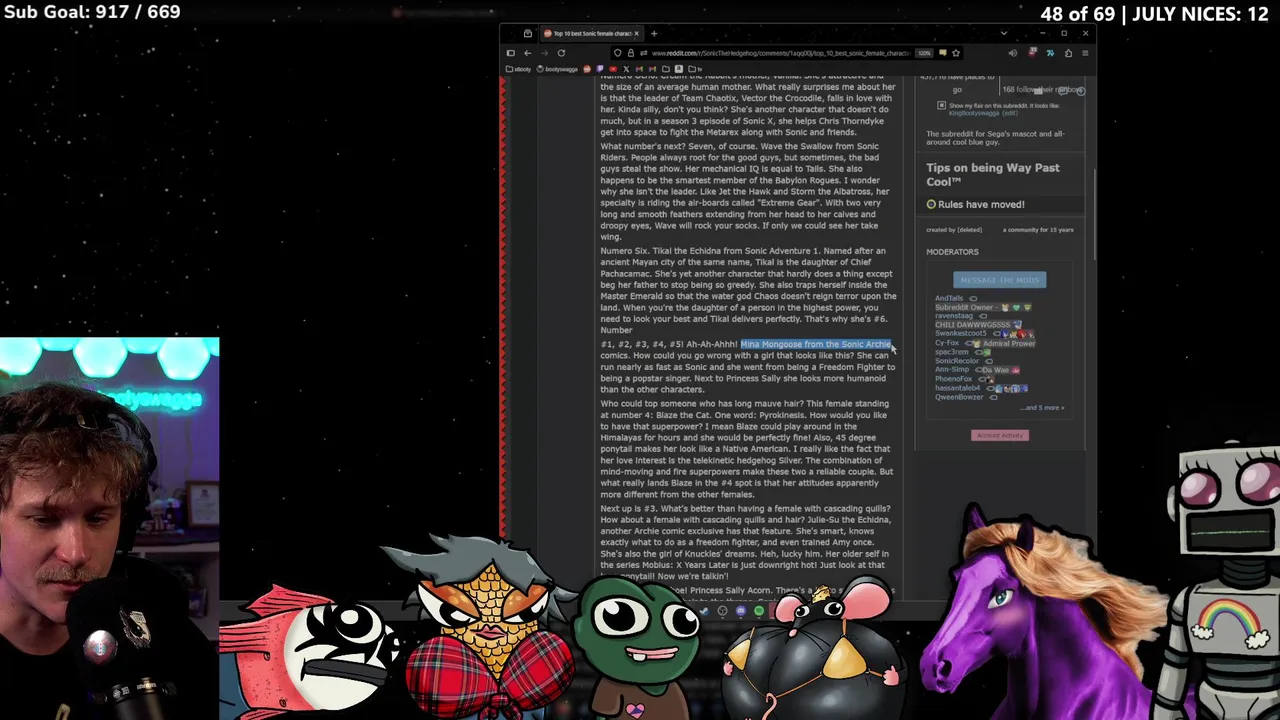The image size is (1280, 720).
Task: Click the Account Activity button
Action: 999,435
